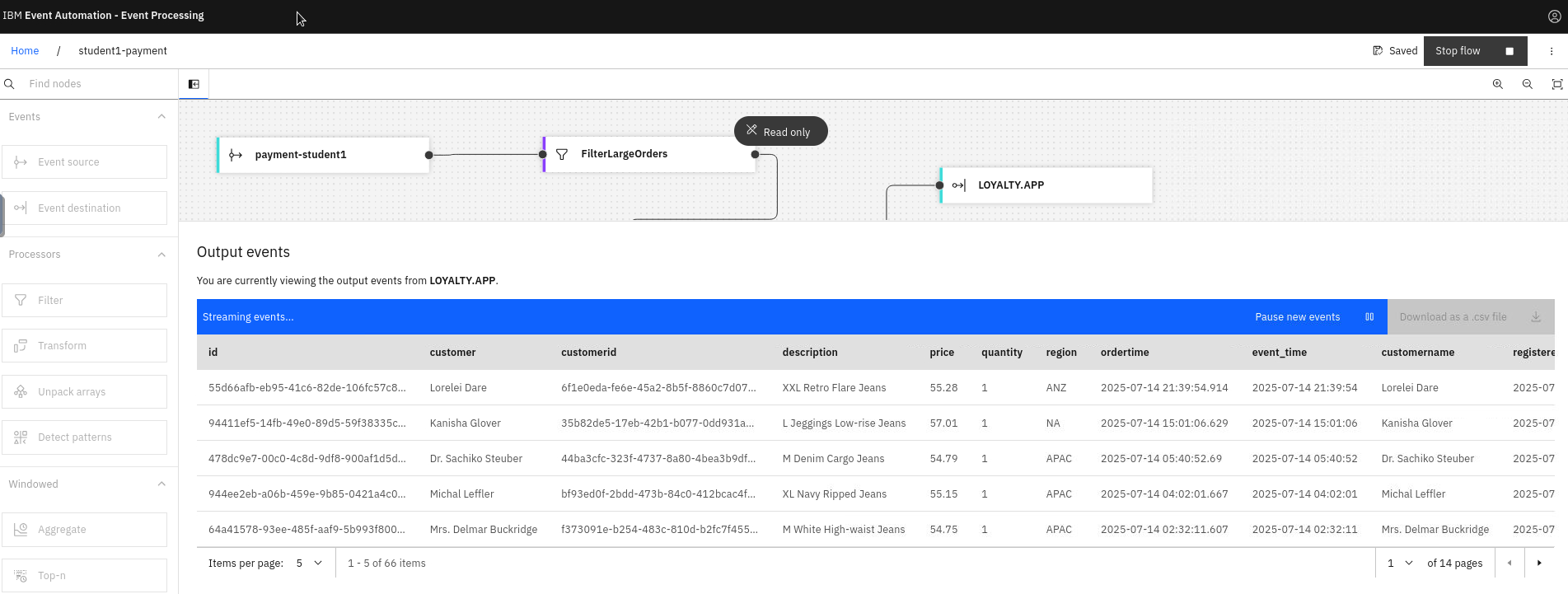Open the page number dropdown
The image size is (1568, 594).
click(1399, 564)
